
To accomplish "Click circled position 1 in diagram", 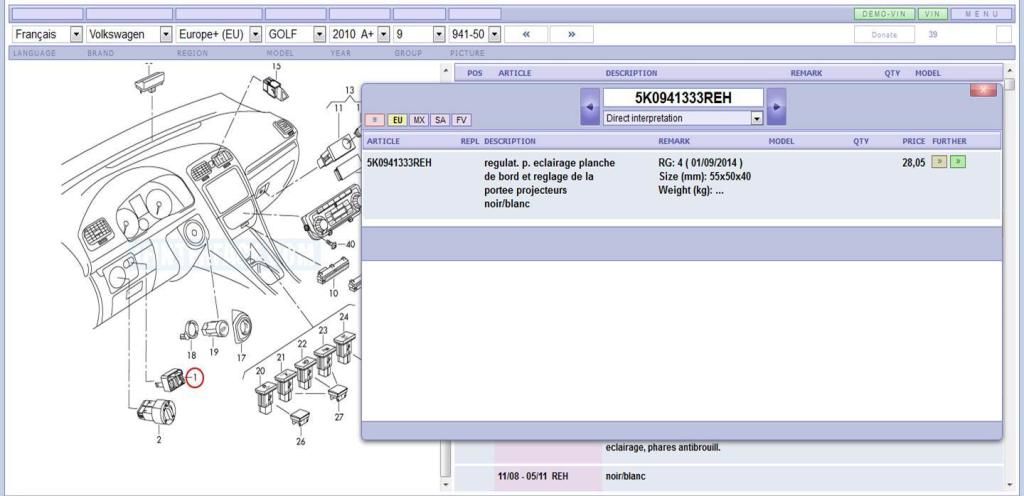I will pos(195,378).
